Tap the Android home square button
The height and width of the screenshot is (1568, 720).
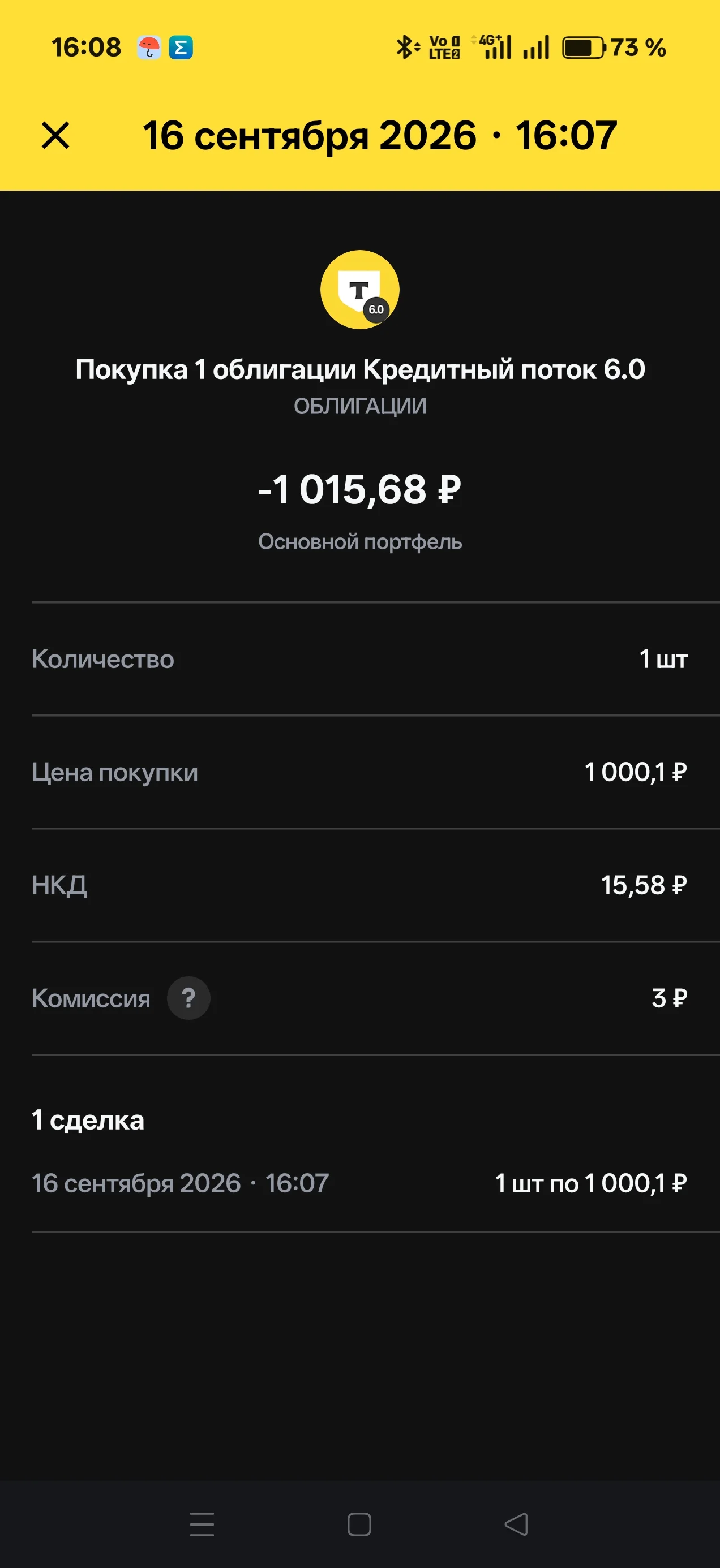pyautogui.click(x=359, y=1524)
